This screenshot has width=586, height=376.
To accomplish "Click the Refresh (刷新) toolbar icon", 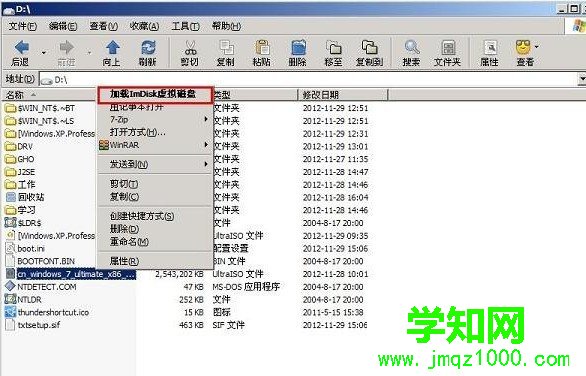I will point(148,48).
